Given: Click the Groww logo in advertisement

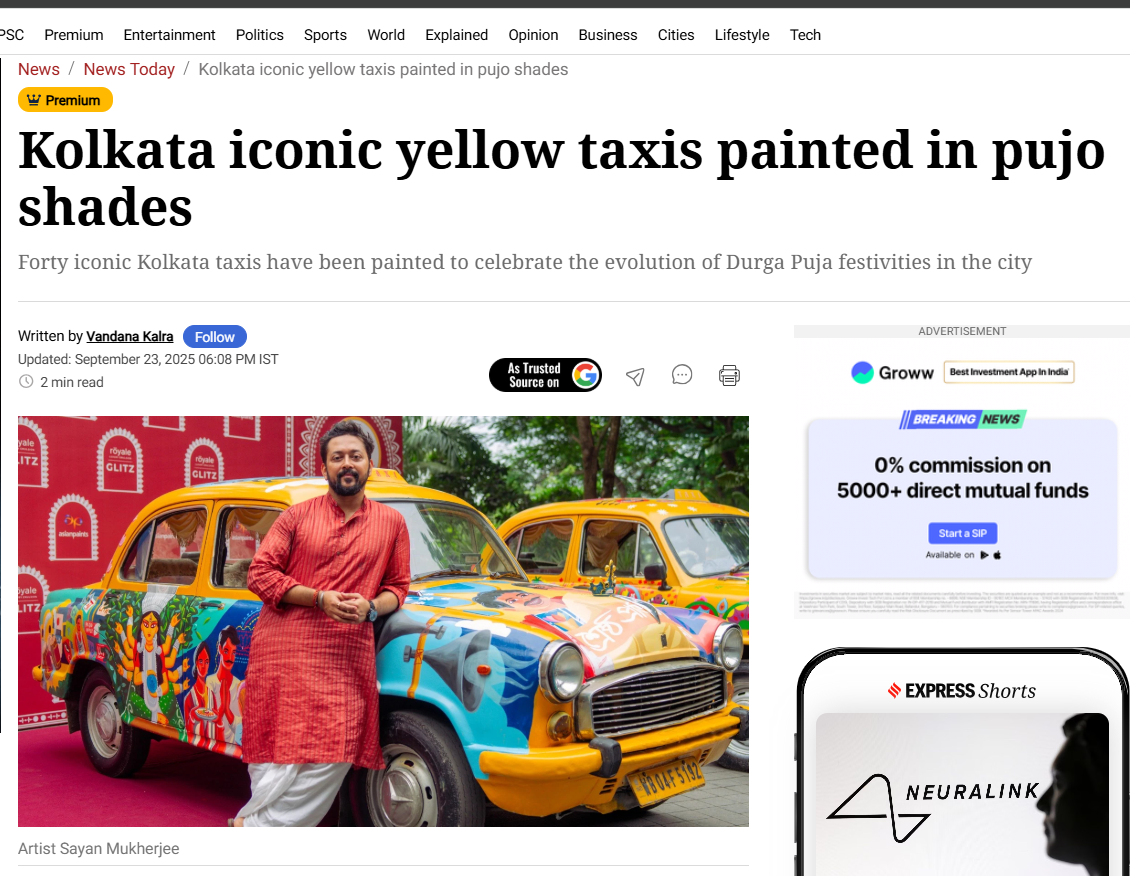Looking at the screenshot, I should tap(892, 372).
